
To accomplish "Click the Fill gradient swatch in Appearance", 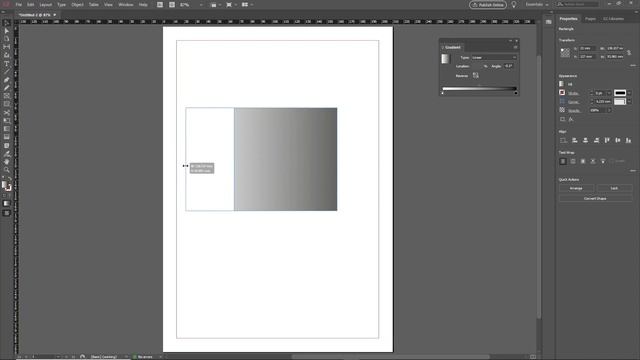I will [x=562, y=84].
